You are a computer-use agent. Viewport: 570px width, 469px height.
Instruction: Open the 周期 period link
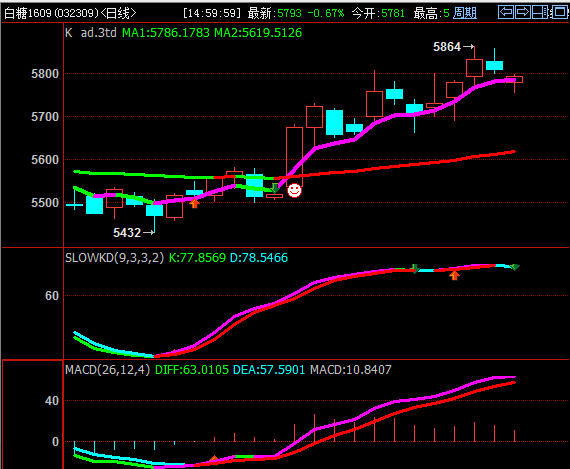(x=465, y=13)
